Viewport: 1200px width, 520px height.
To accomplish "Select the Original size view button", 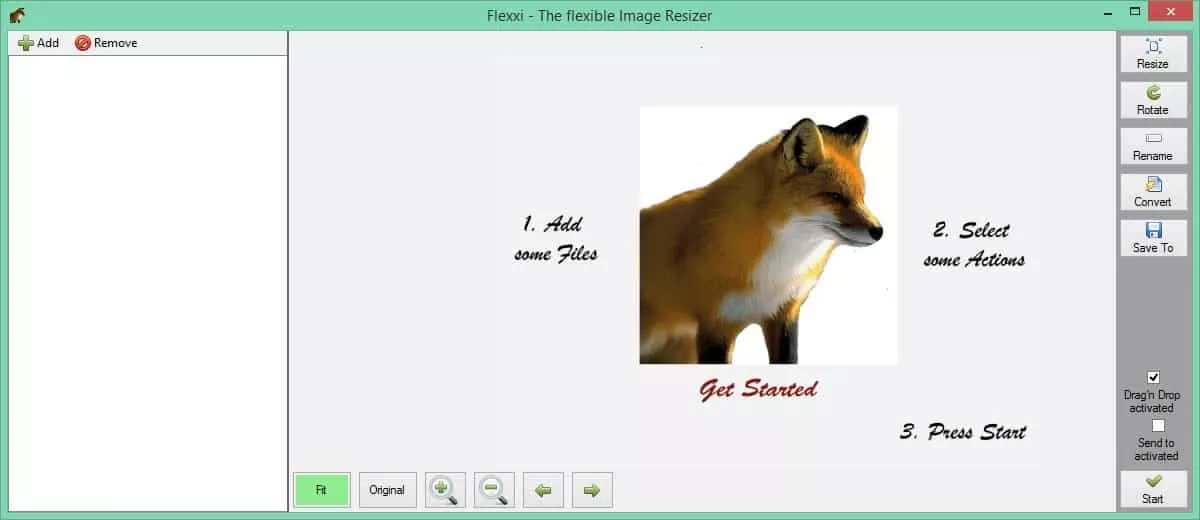I will [x=388, y=490].
